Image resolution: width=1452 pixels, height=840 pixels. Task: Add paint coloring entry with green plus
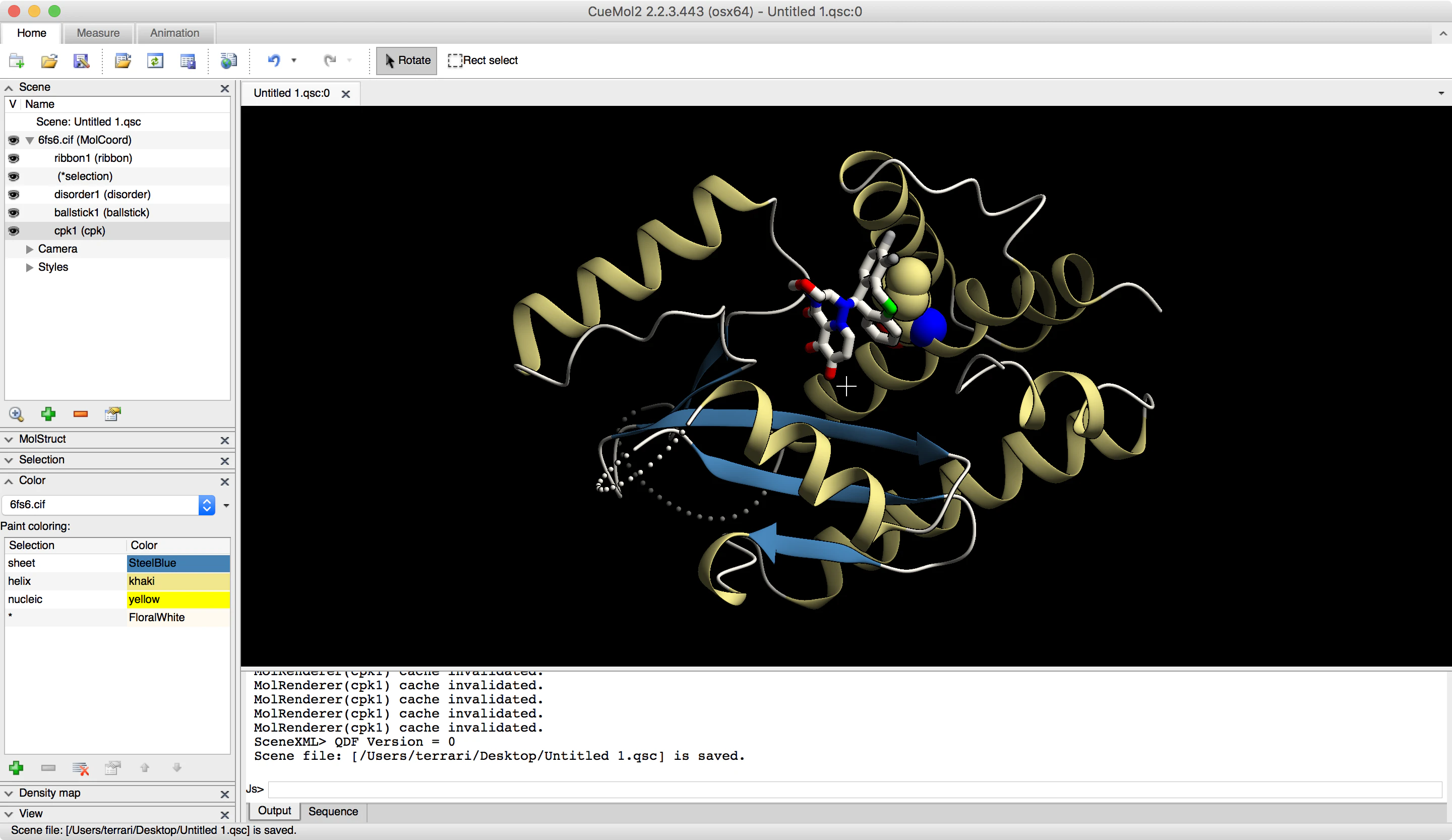click(x=16, y=767)
